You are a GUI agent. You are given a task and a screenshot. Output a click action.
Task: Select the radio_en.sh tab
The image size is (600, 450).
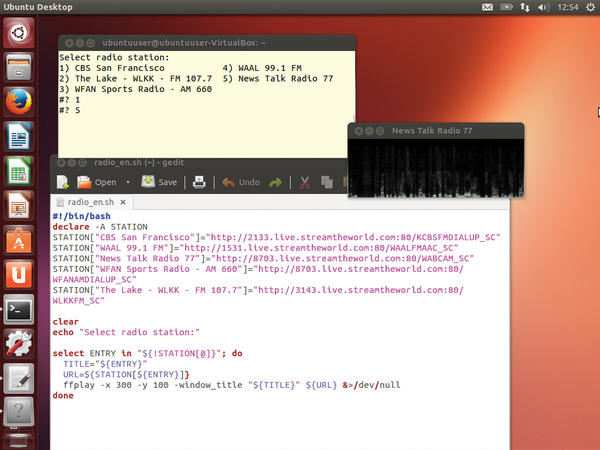click(91, 202)
